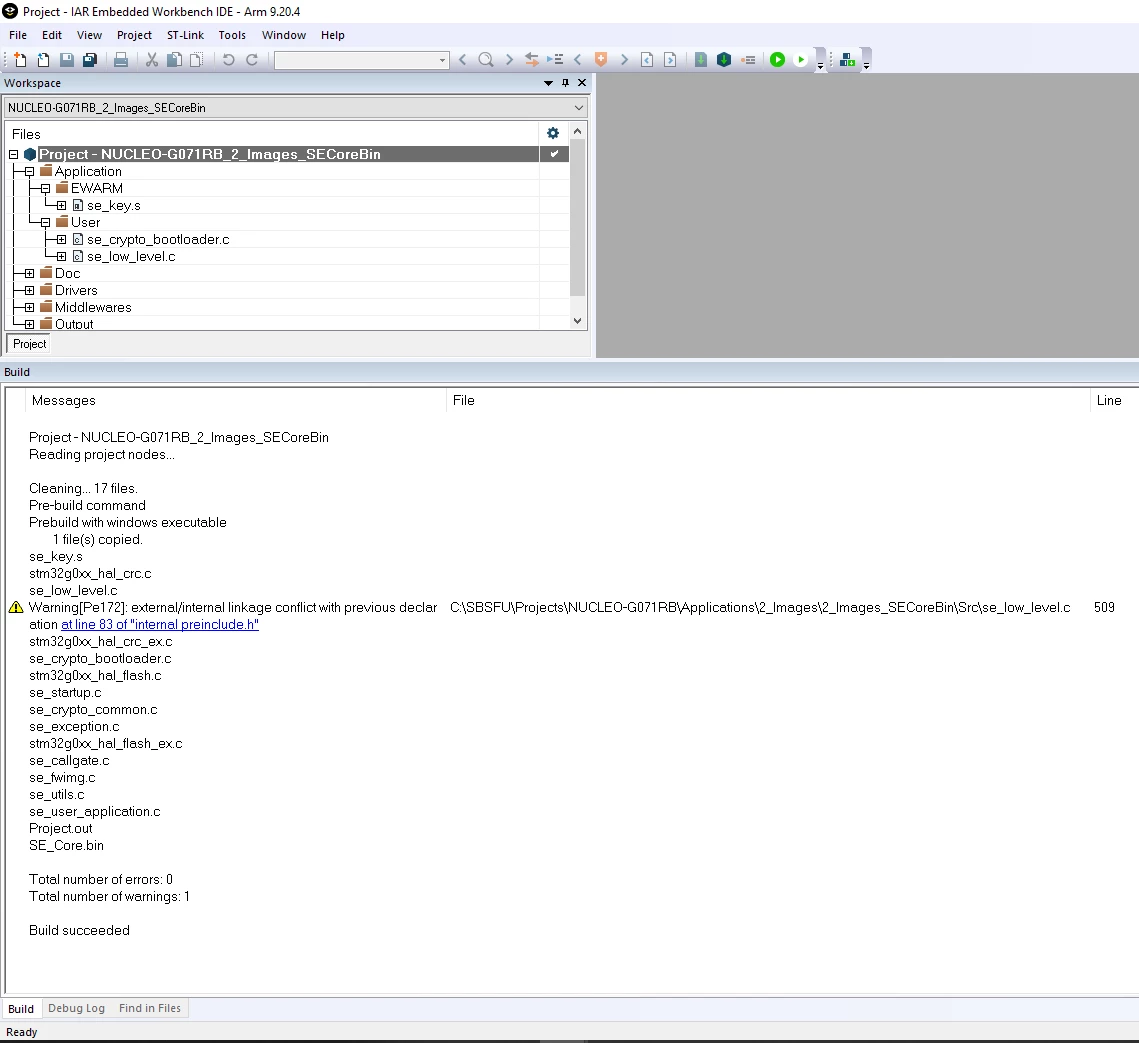This screenshot has height=1043, width=1139.
Task: Open the Workspace panel dropdown arrow
Action: tap(548, 83)
